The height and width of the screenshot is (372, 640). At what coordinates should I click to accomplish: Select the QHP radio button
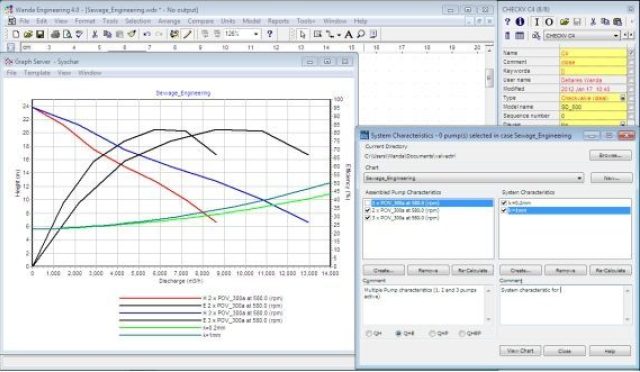point(432,333)
